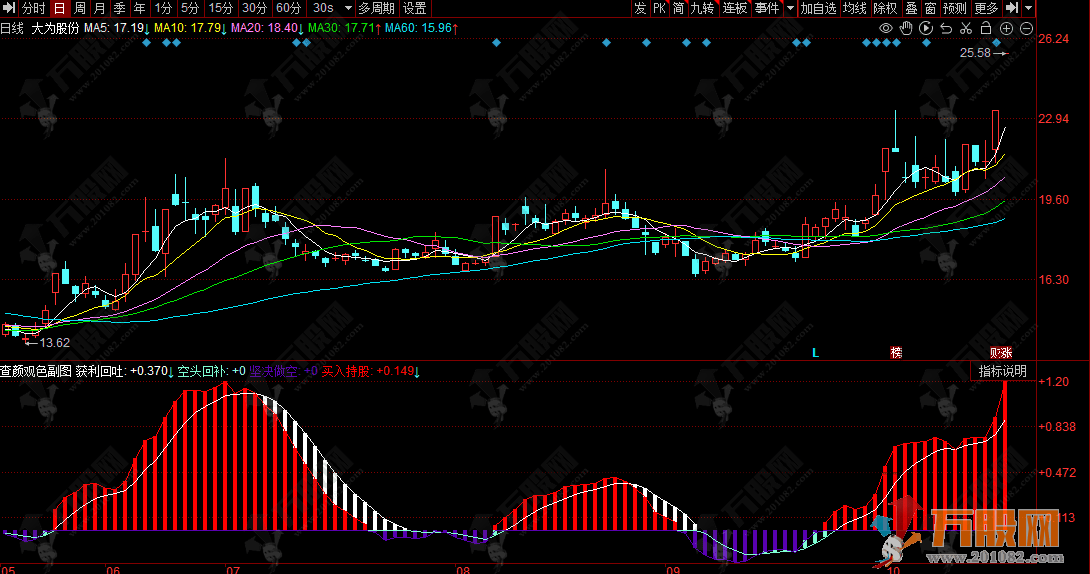Click the collapse arrow icon at top-left
The height and width of the screenshot is (574, 1090).
[x=10, y=8]
